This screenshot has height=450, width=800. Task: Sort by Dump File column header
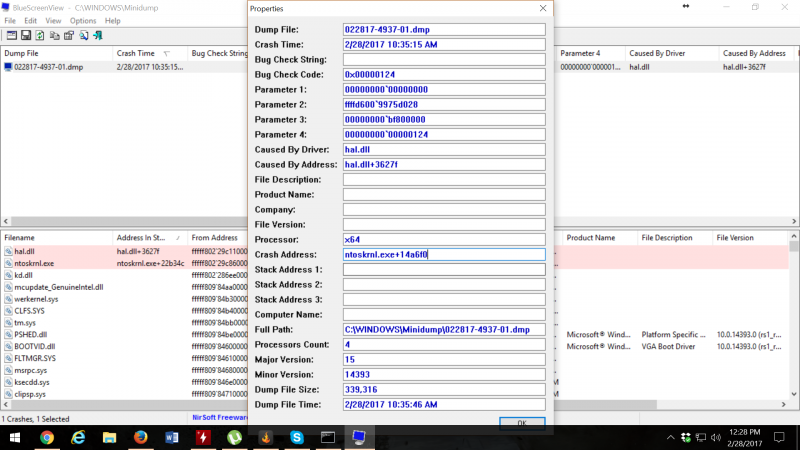click(56, 53)
